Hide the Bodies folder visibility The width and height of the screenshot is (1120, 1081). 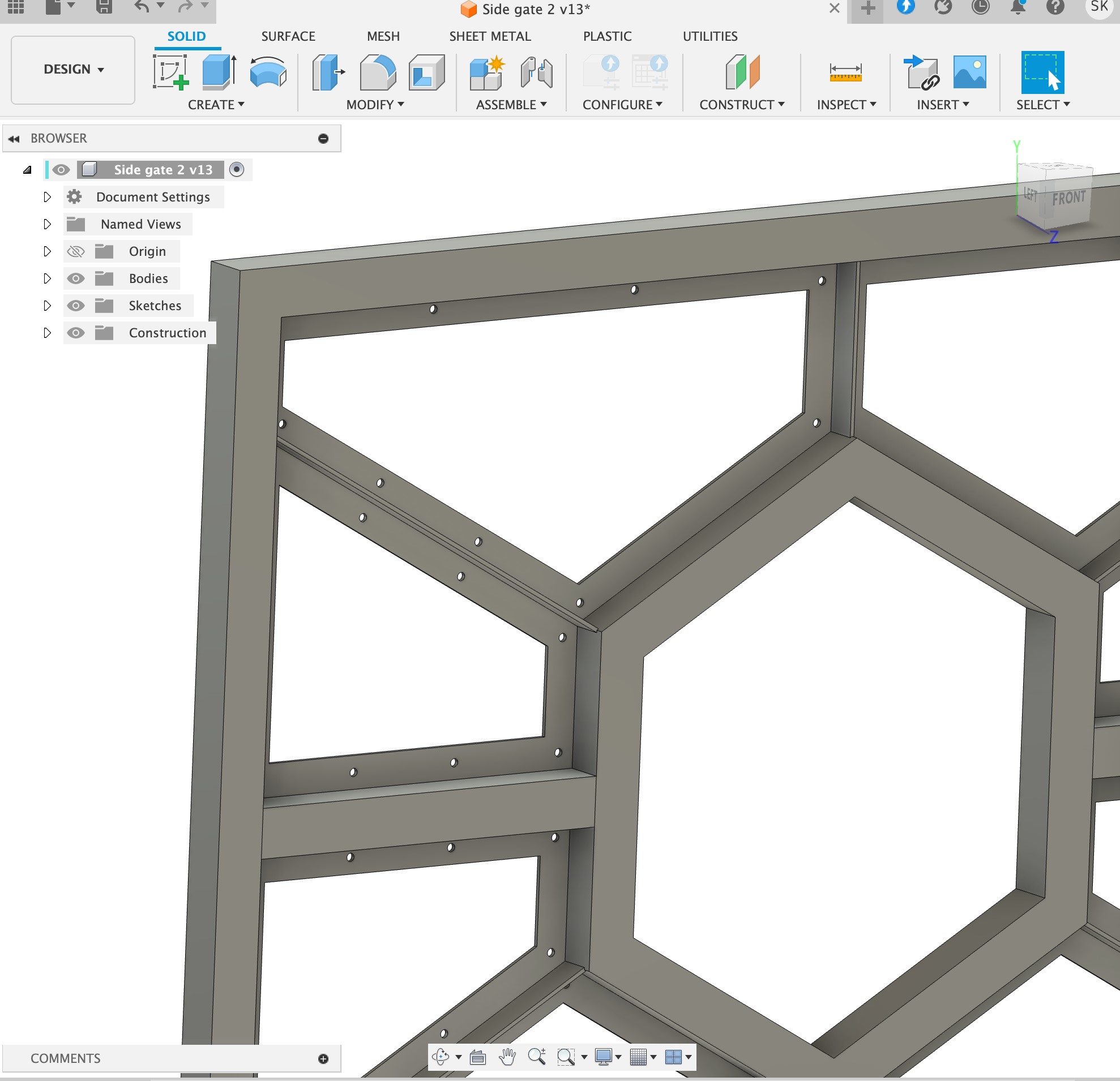75,278
